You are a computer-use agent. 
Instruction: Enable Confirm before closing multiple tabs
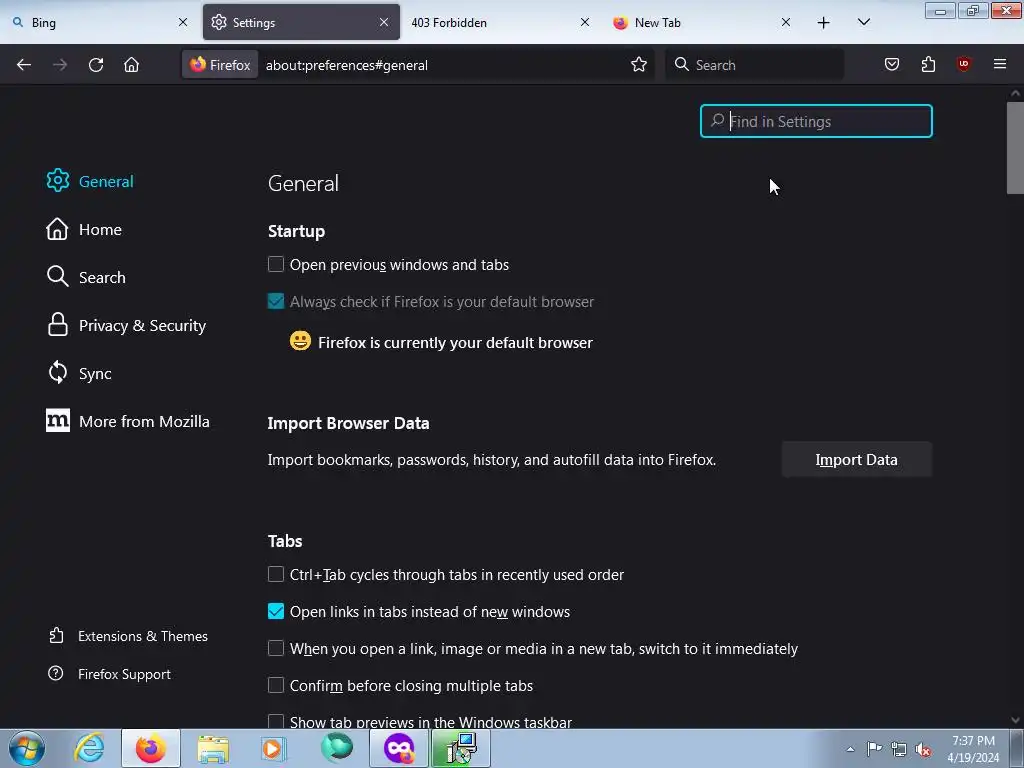(276, 685)
